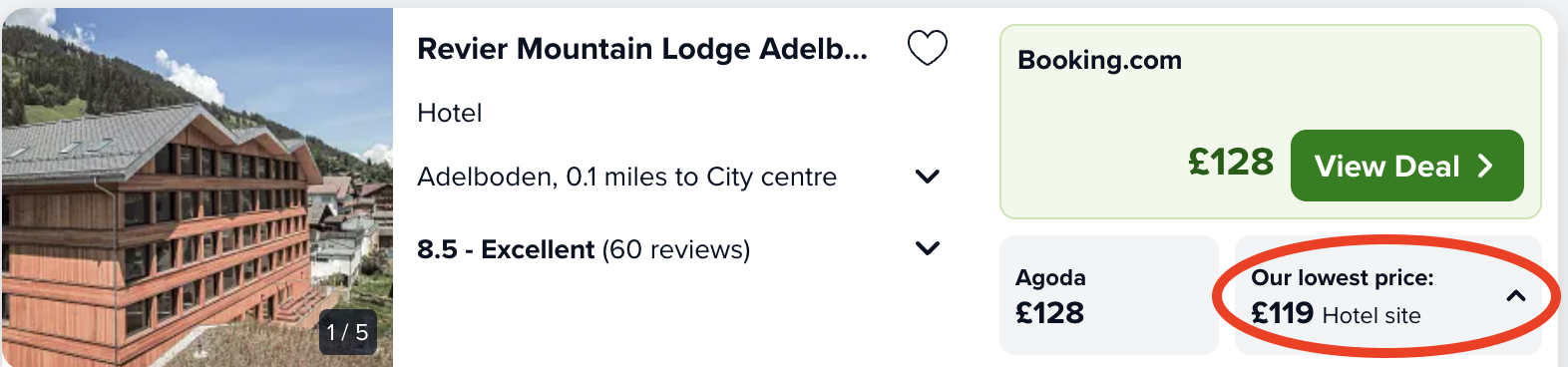Select the Booking.com deal card
Image resolution: width=1568 pixels, height=367 pixels.
(1270, 122)
